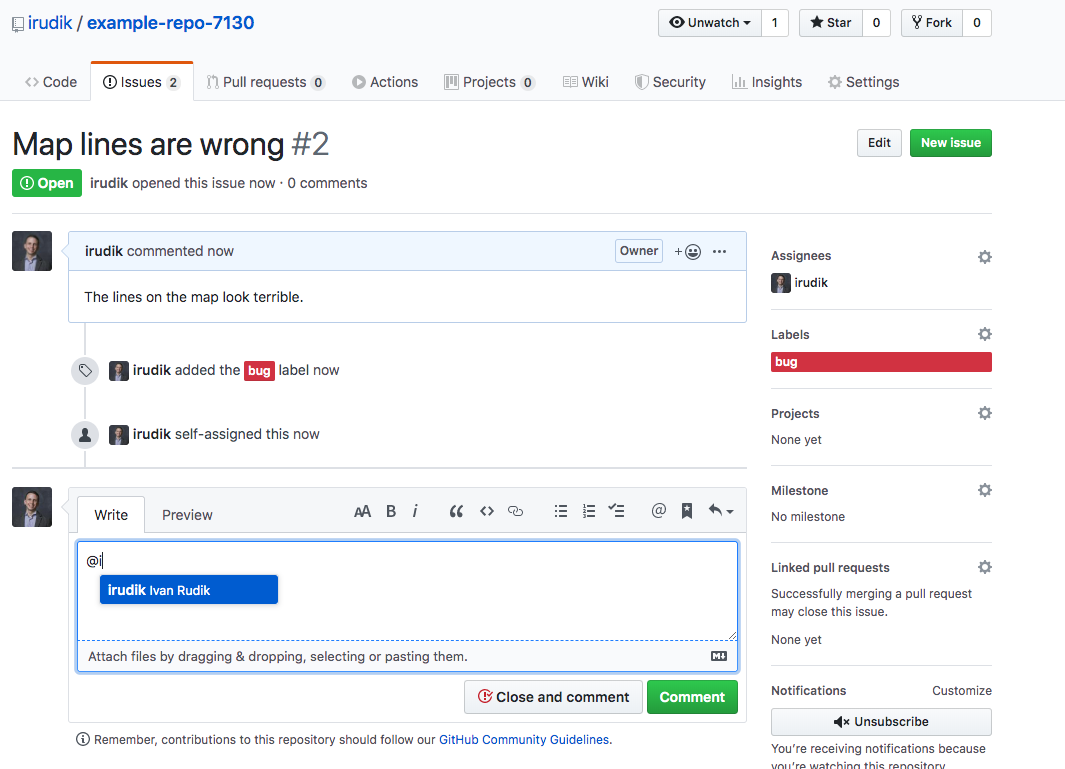
Task: Click the mention (@) toolbar icon
Action: (658, 511)
